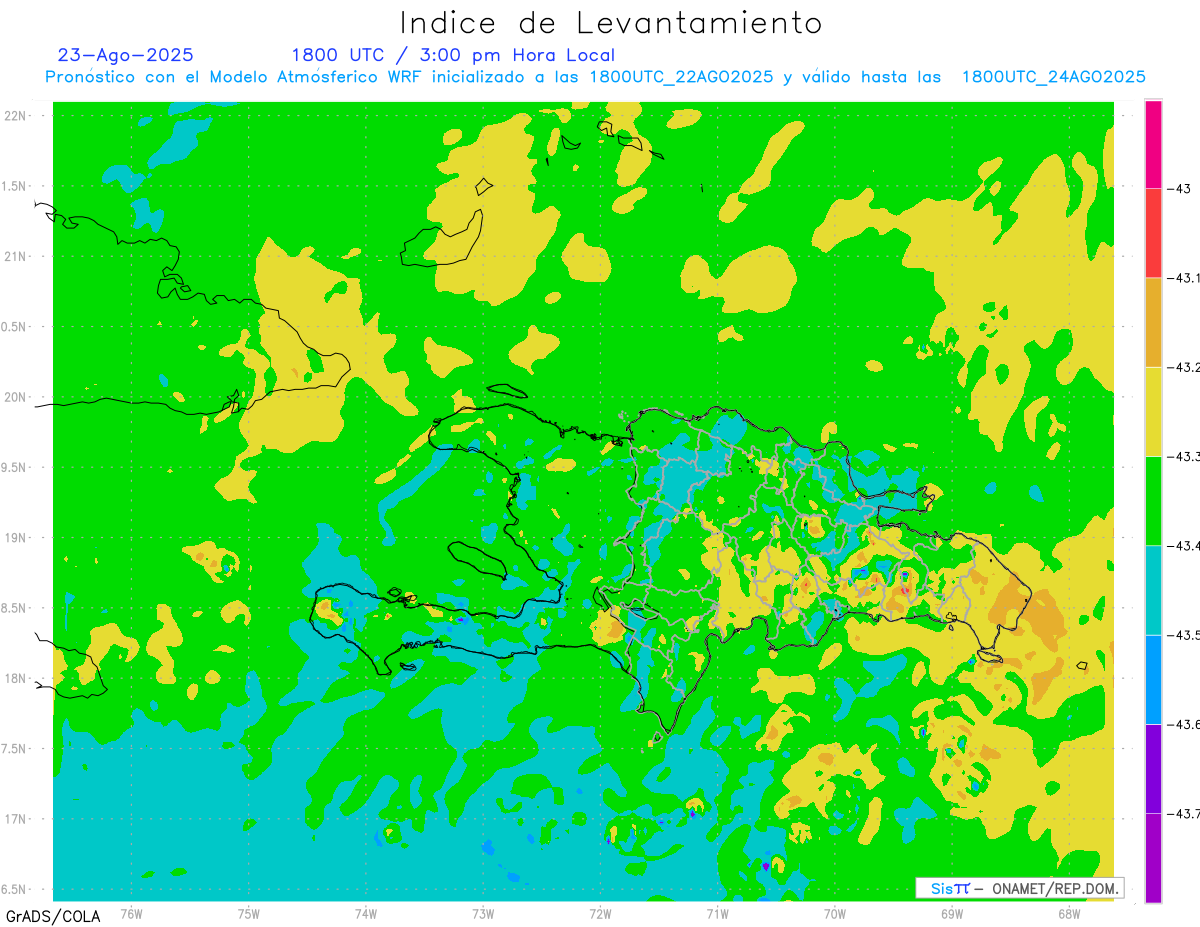Click the '70W' longitude label
Screen dimensions: 1200x927
(x=835, y=913)
